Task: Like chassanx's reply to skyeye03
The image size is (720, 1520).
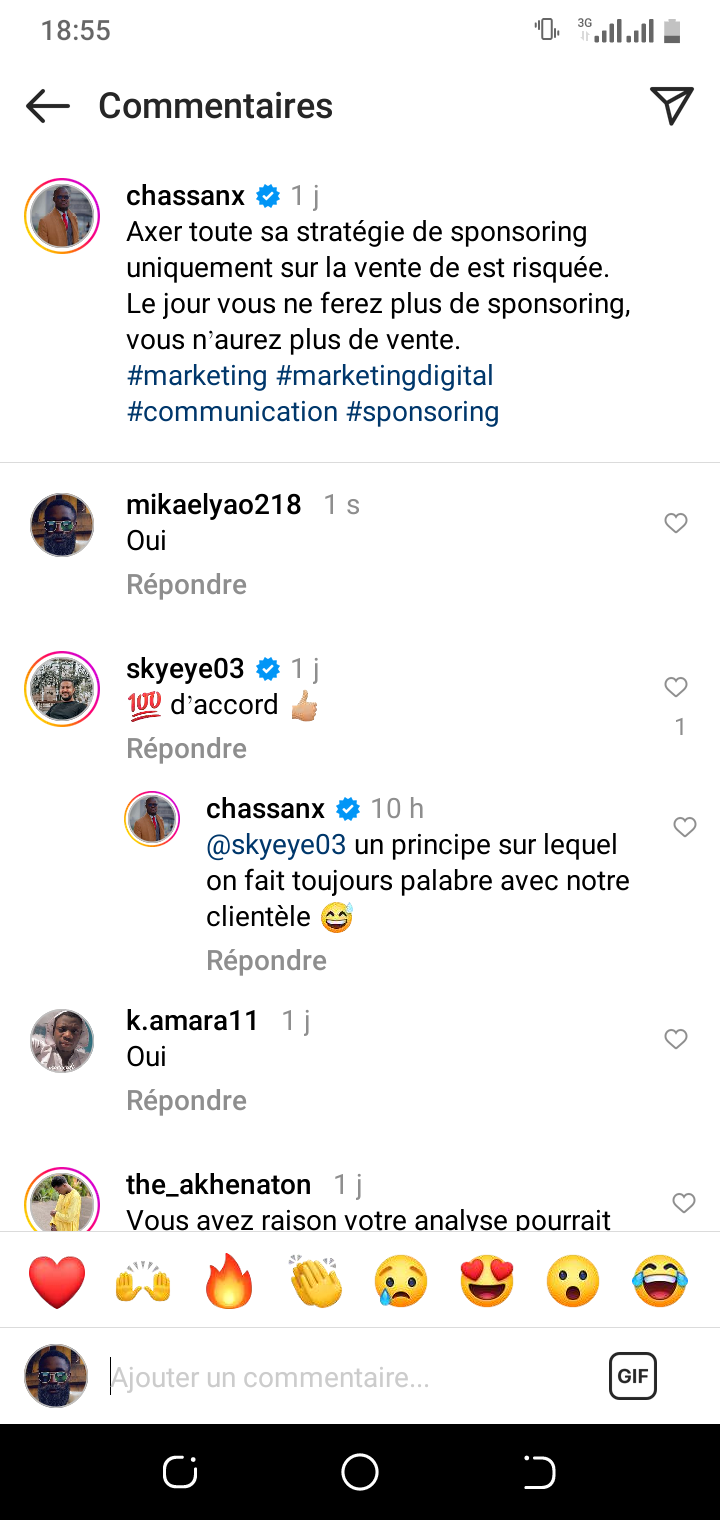Action: coord(684,827)
